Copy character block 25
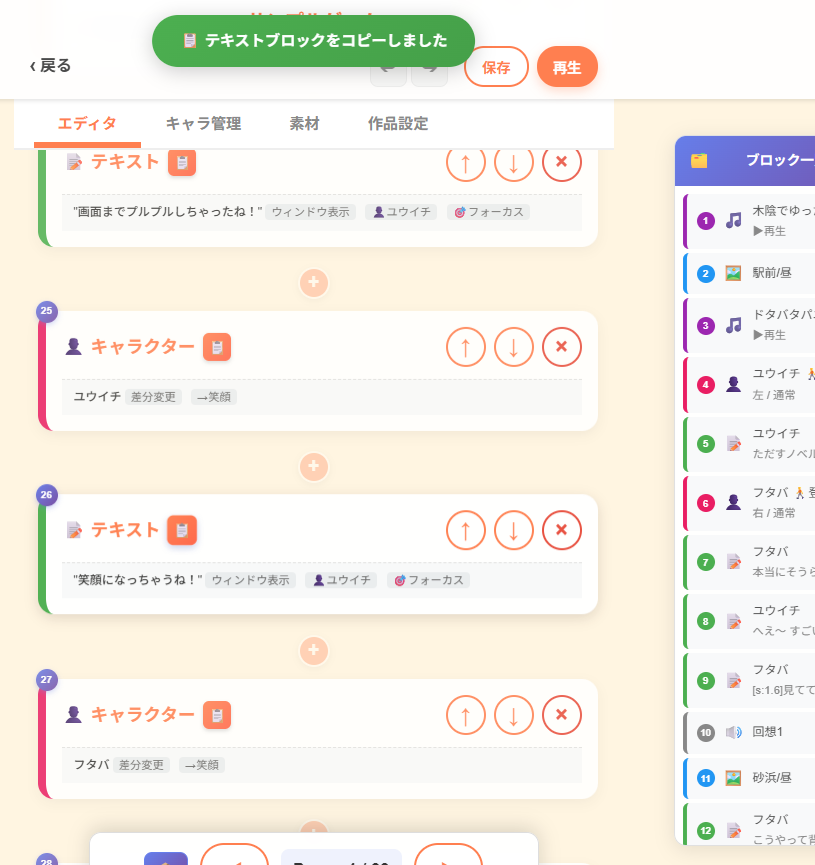This screenshot has width=815, height=865. 217,347
